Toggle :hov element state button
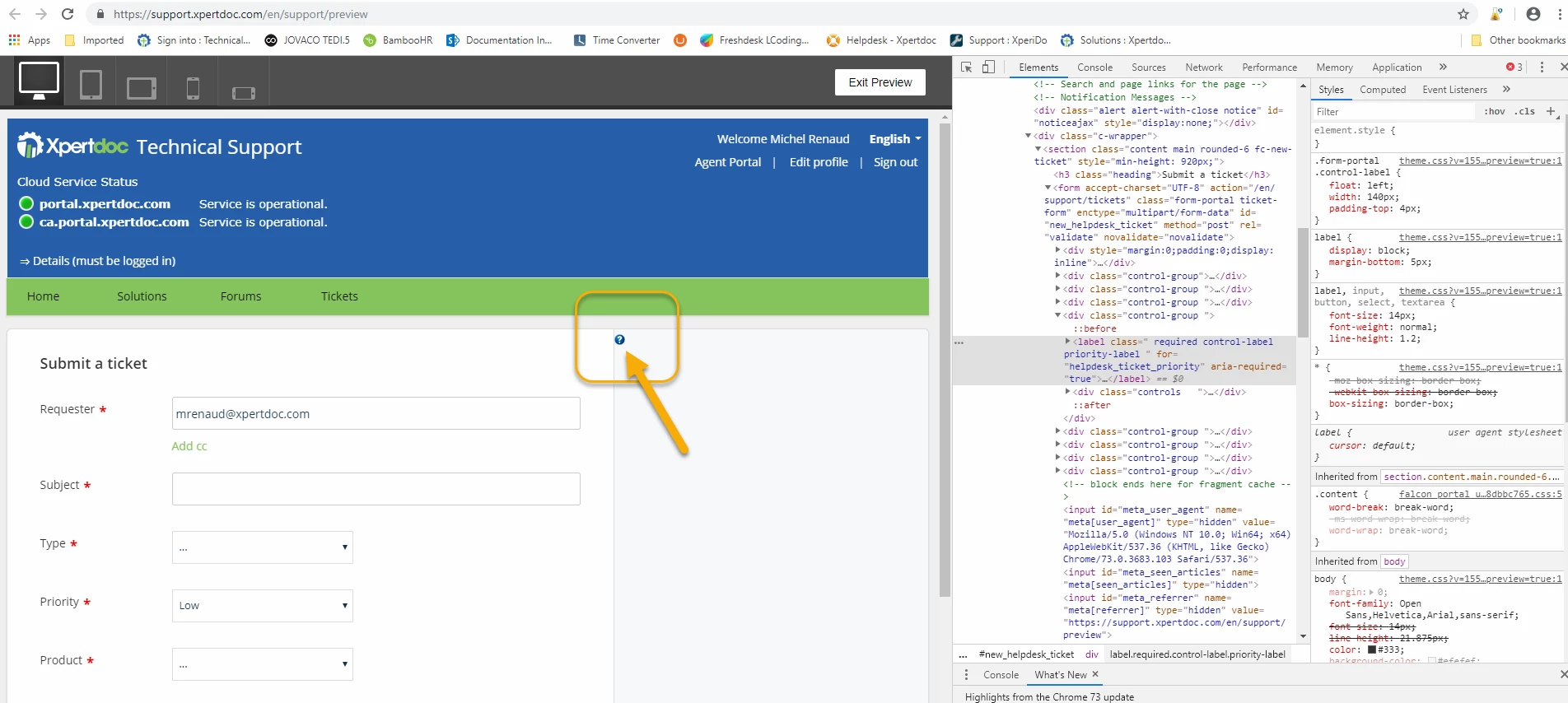 click(1494, 112)
